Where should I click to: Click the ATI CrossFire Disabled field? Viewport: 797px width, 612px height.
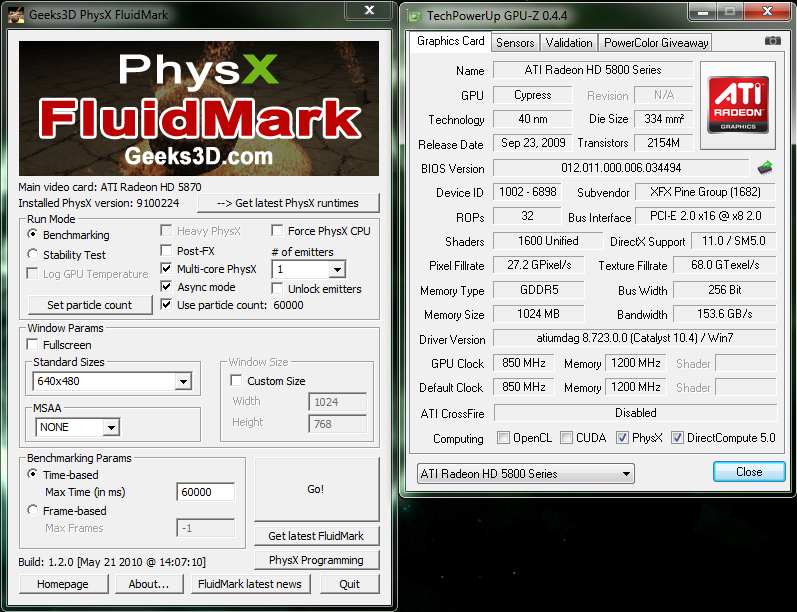[635, 413]
